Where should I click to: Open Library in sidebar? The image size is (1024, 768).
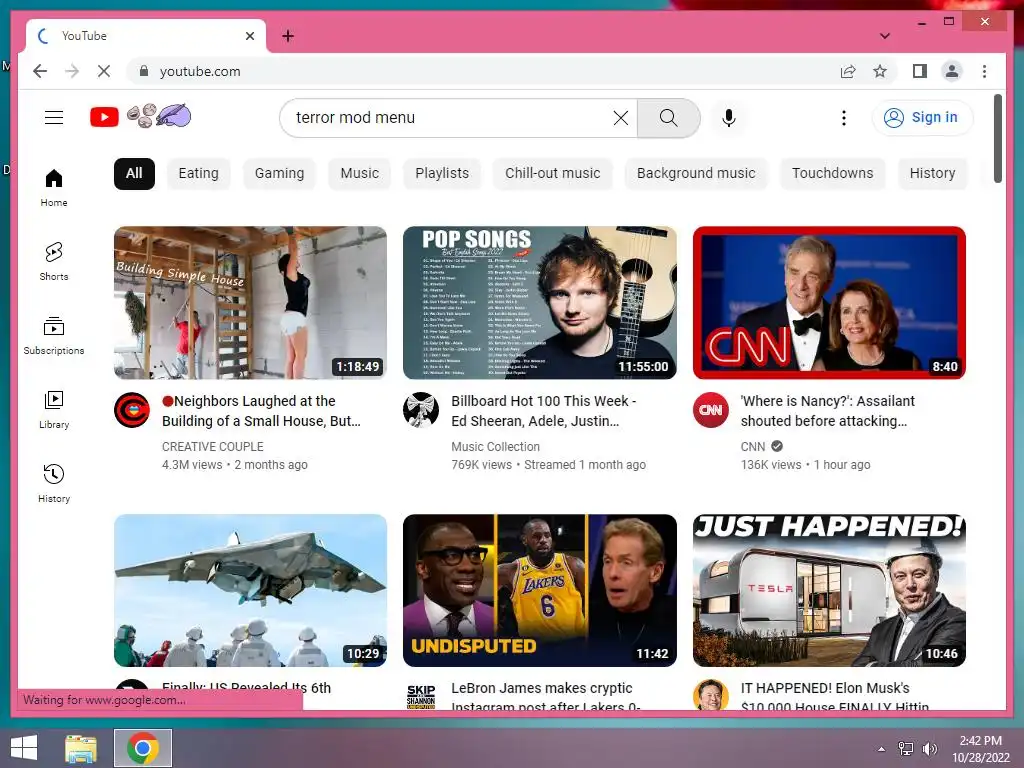click(x=54, y=410)
